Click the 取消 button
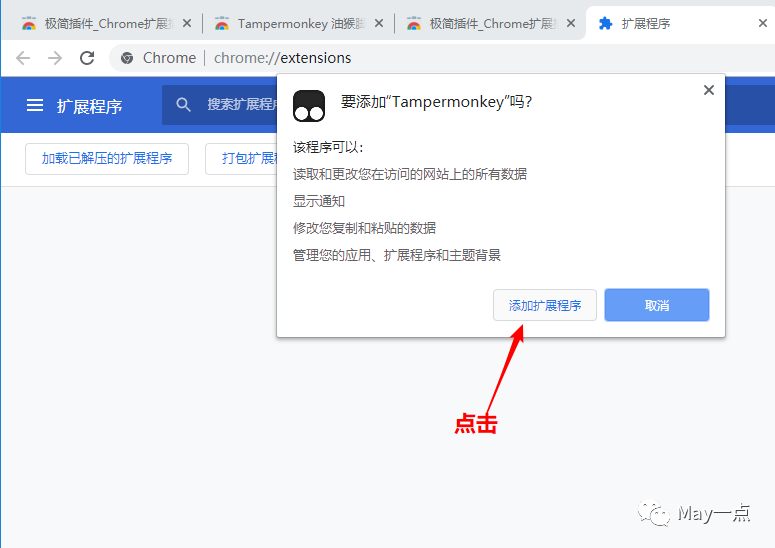Viewport: 775px width, 548px height. (x=657, y=305)
